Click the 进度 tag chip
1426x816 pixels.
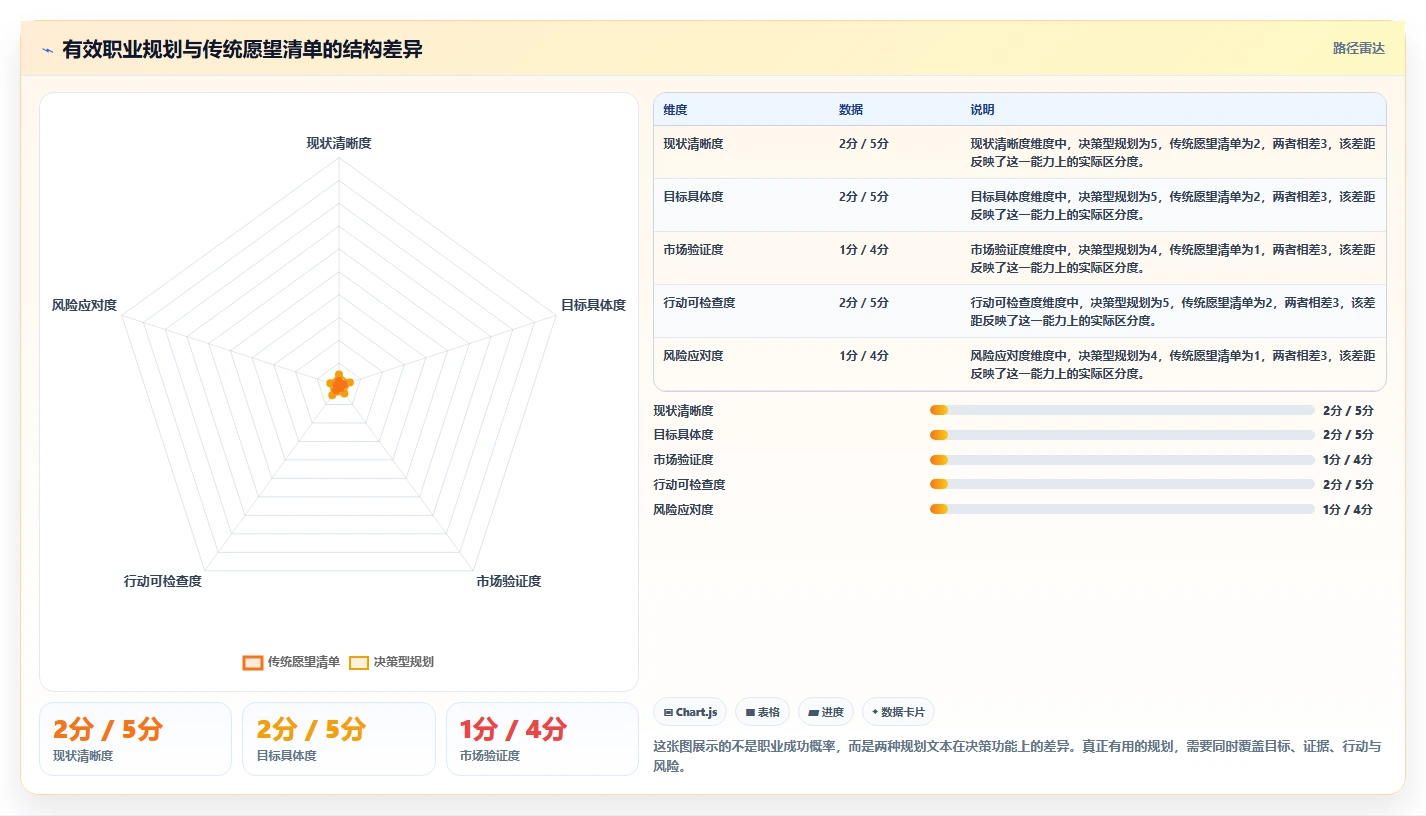pyautogui.click(x=826, y=712)
